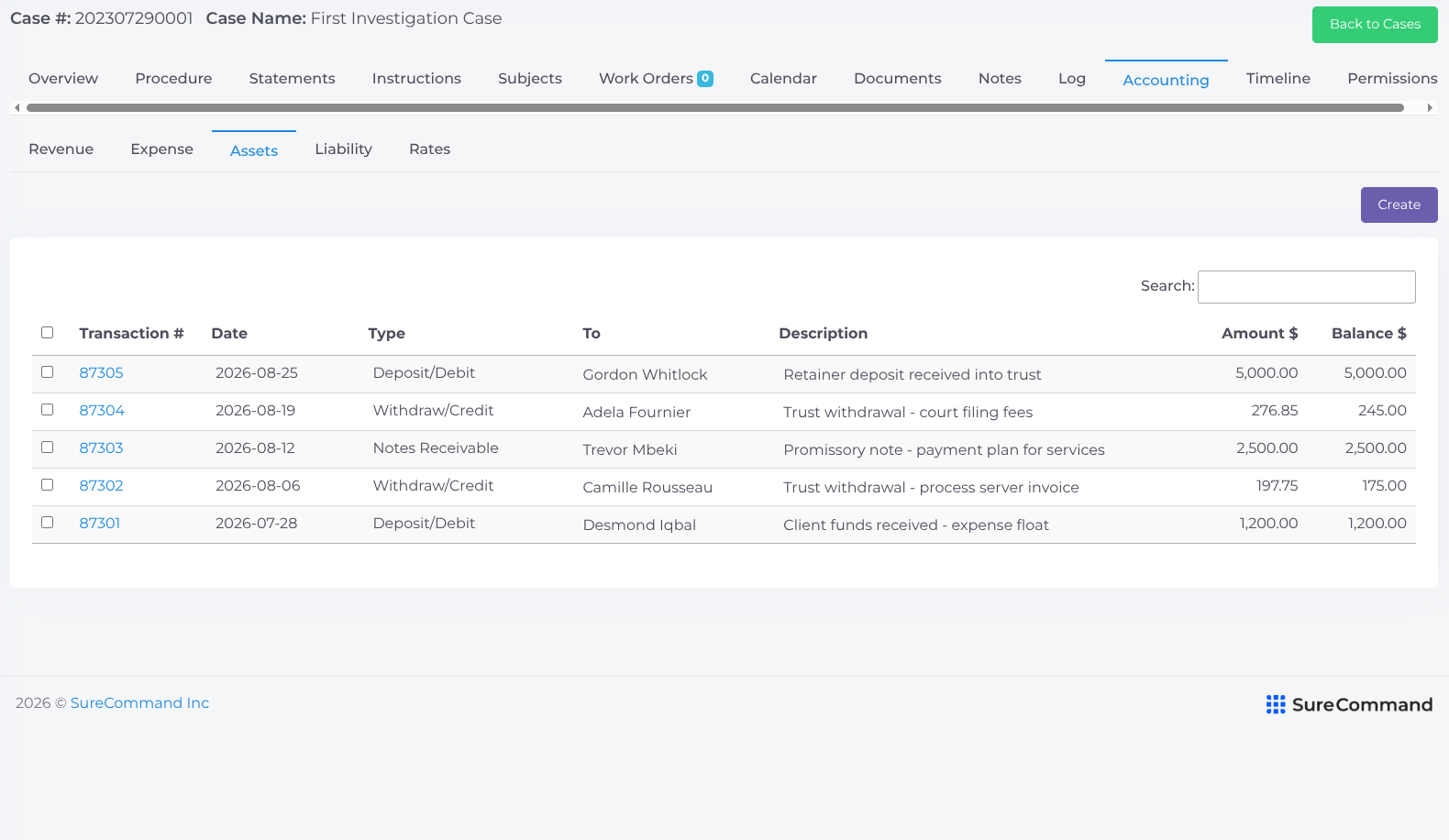Toggle the select-all checkbox in table header
Viewport: 1449px width, 840px height.
(x=48, y=333)
